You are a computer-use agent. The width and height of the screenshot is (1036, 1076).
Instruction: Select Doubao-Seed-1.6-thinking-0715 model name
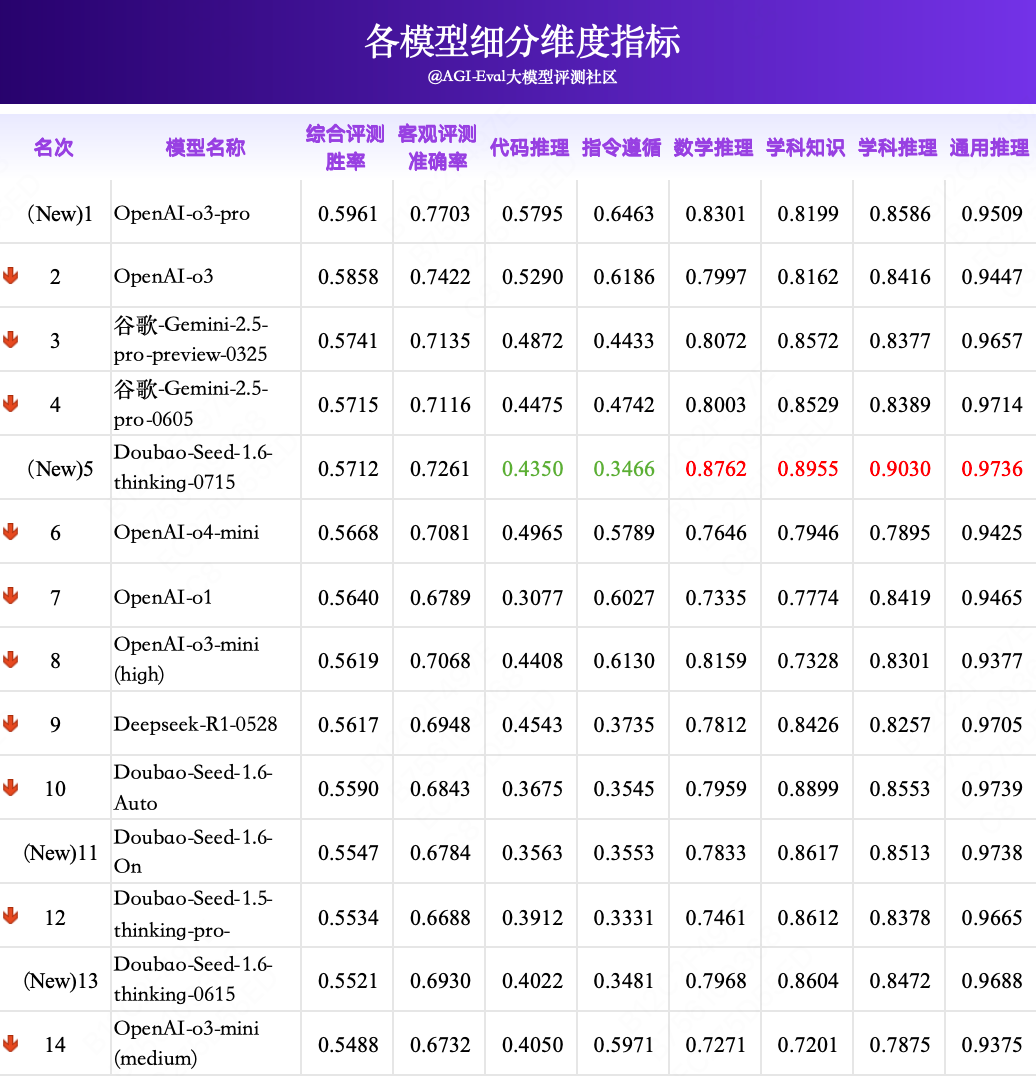(193, 467)
